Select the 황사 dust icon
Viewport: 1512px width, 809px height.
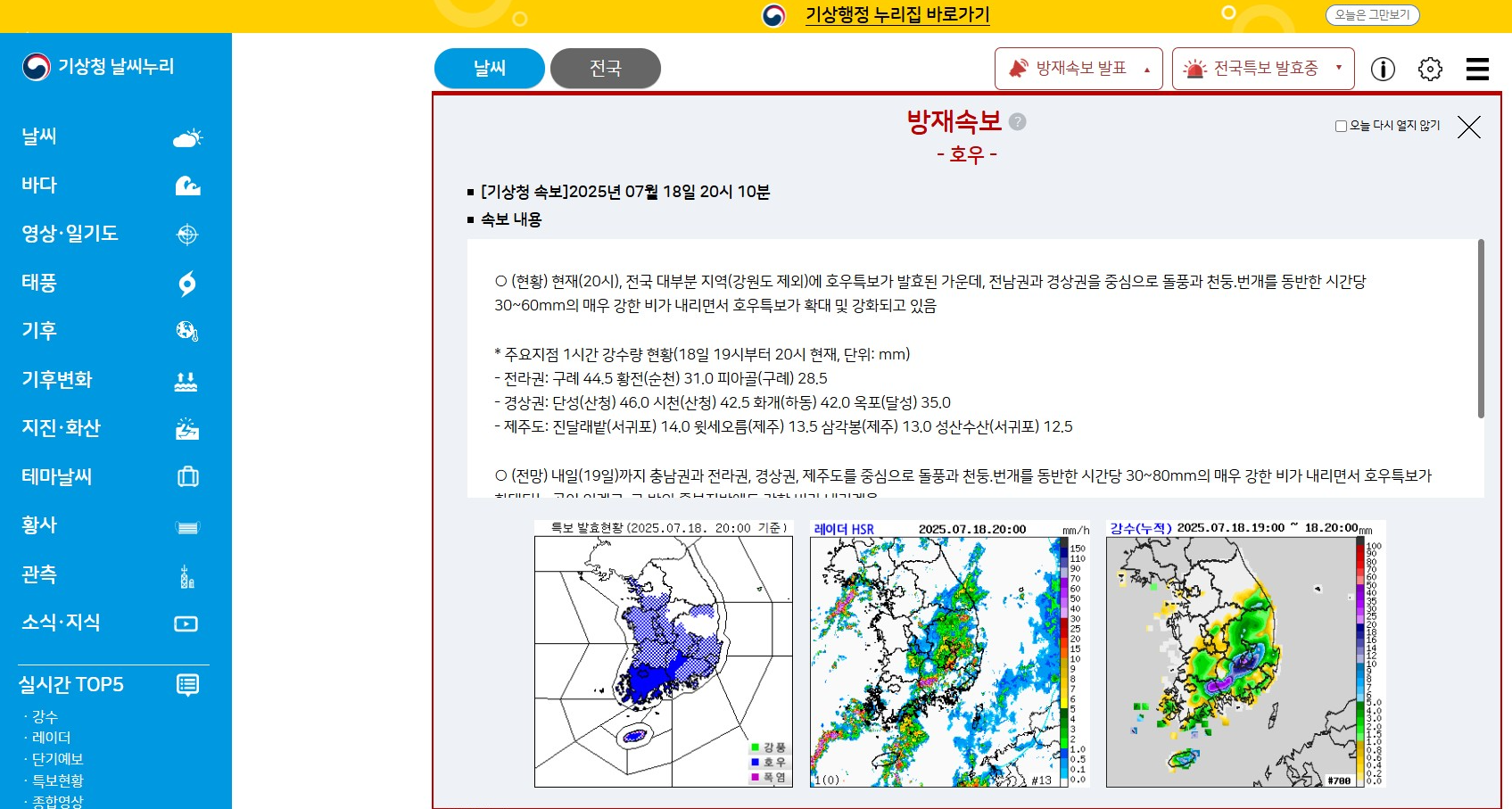[187, 527]
